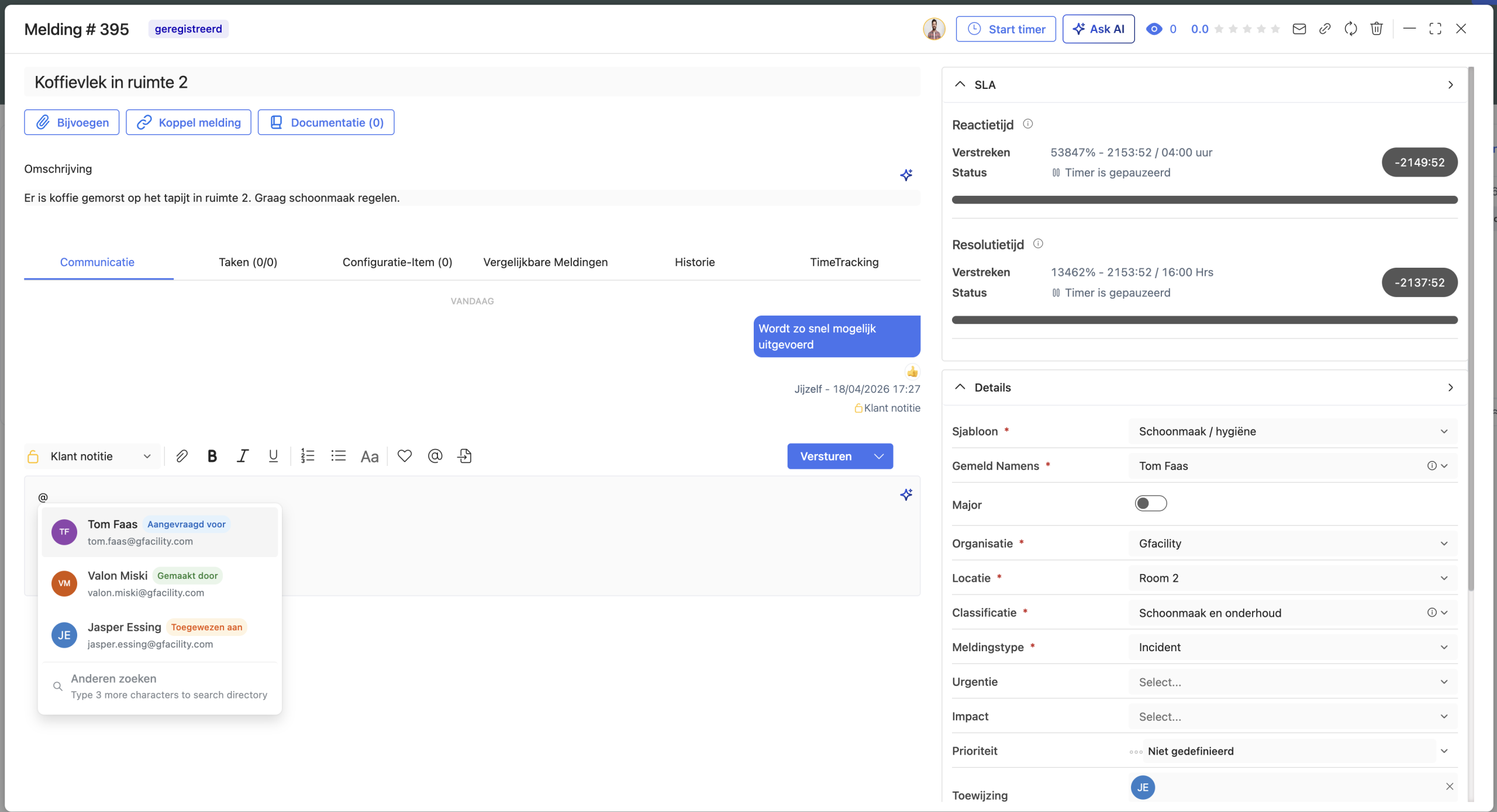This screenshot has width=1497, height=812.
Task: Click the envelope email icon in header
Action: [1299, 29]
